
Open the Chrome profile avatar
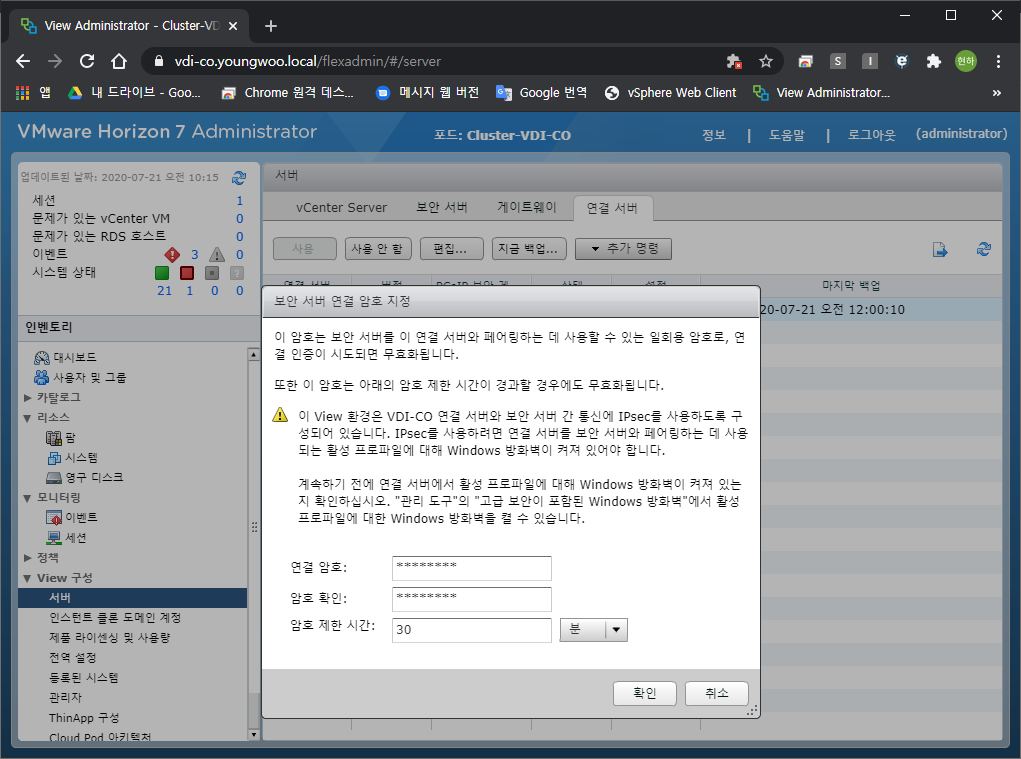click(966, 61)
